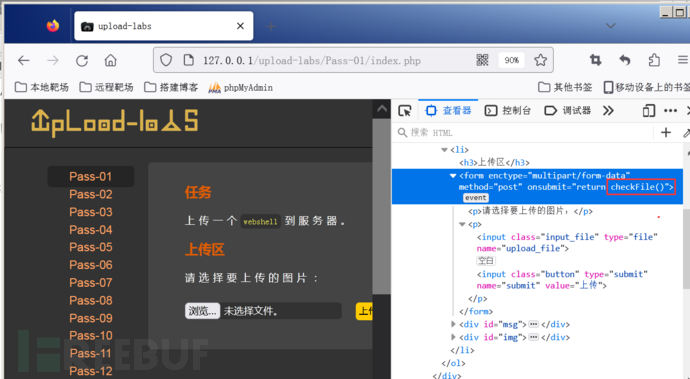Click the forward navigation arrow
The width and height of the screenshot is (690, 379).
click(x=53, y=60)
